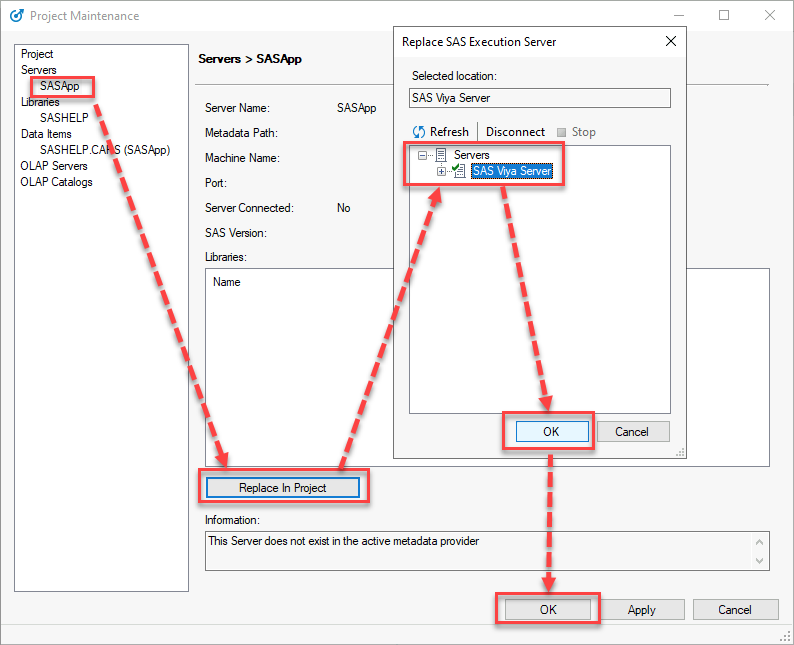Select SASHELP.CARS (SASApp) data item
Viewport: 794px width, 645px height.
click(104, 150)
